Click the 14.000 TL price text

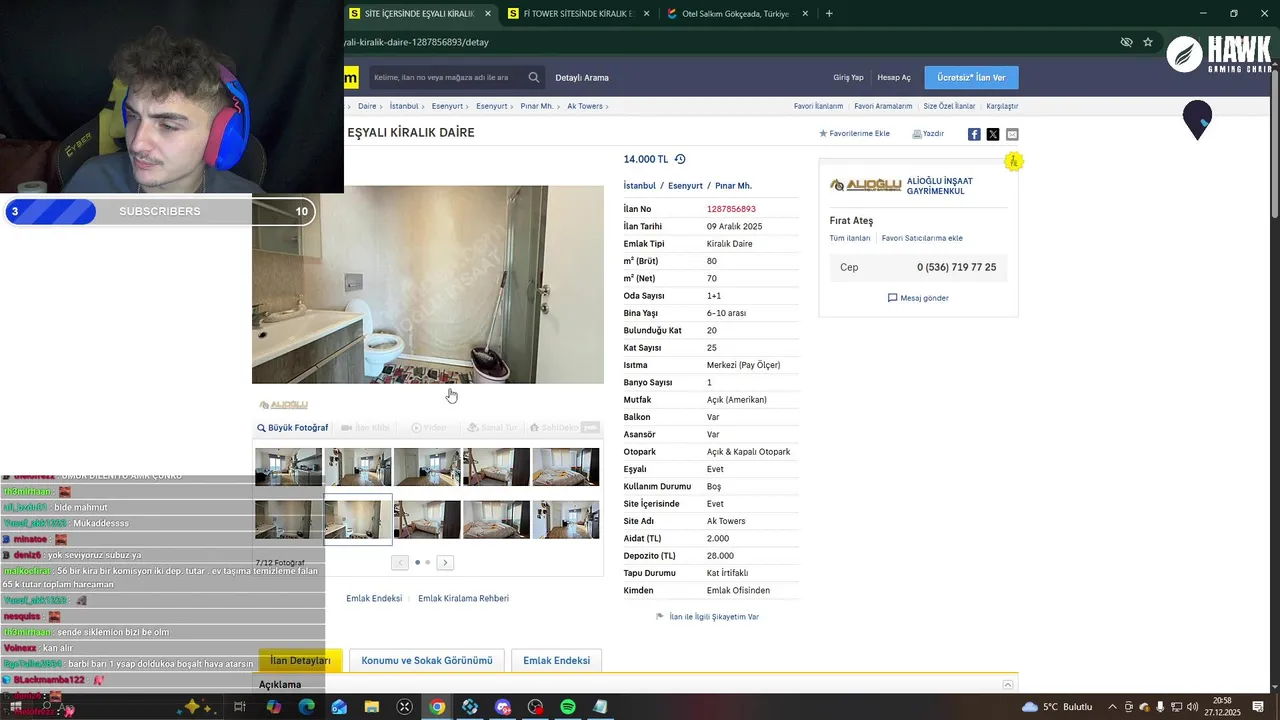tap(646, 159)
